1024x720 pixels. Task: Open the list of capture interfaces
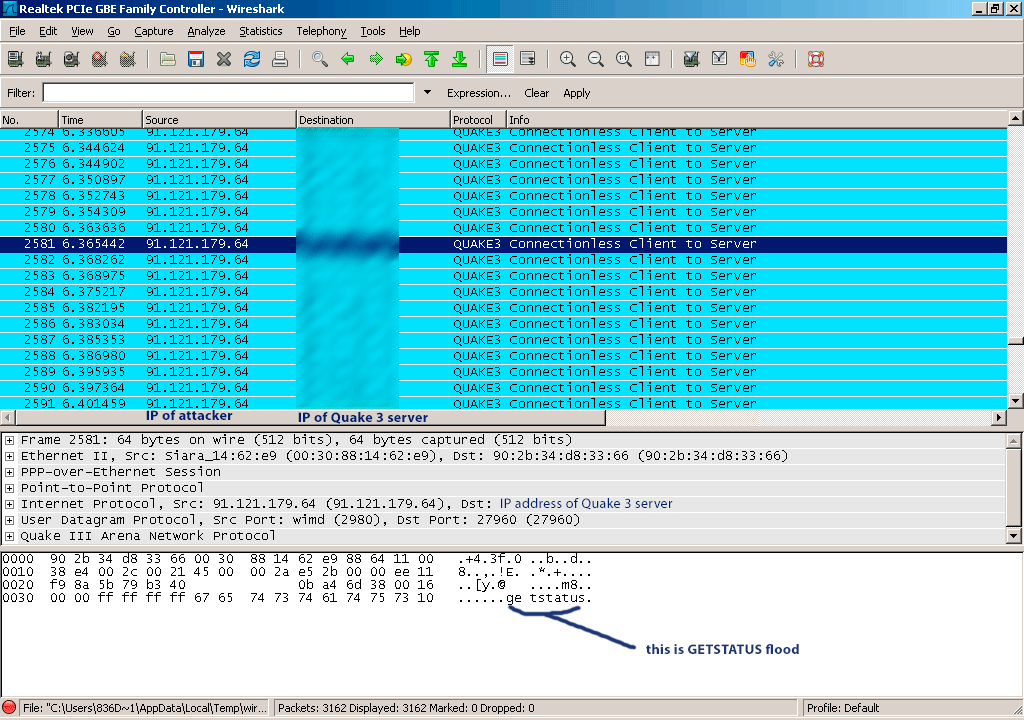coord(16,59)
